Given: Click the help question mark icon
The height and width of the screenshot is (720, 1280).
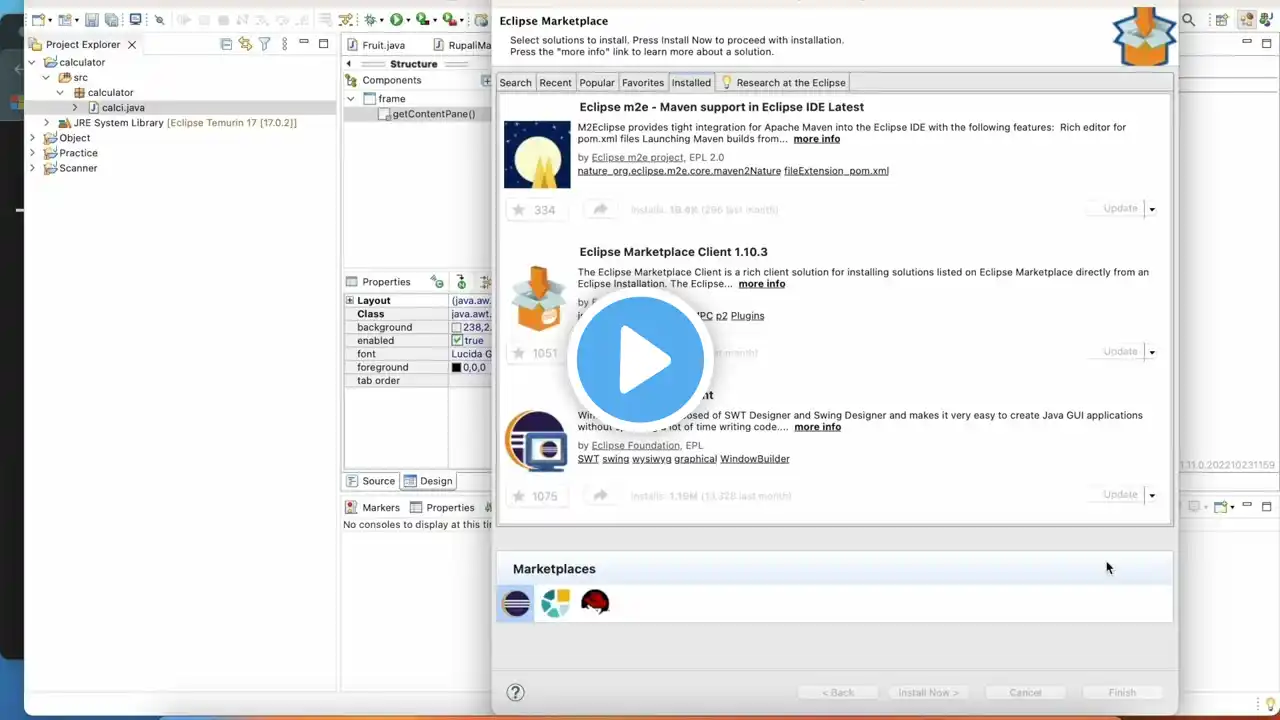Looking at the screenshot, I should click(x=515, y=692).
